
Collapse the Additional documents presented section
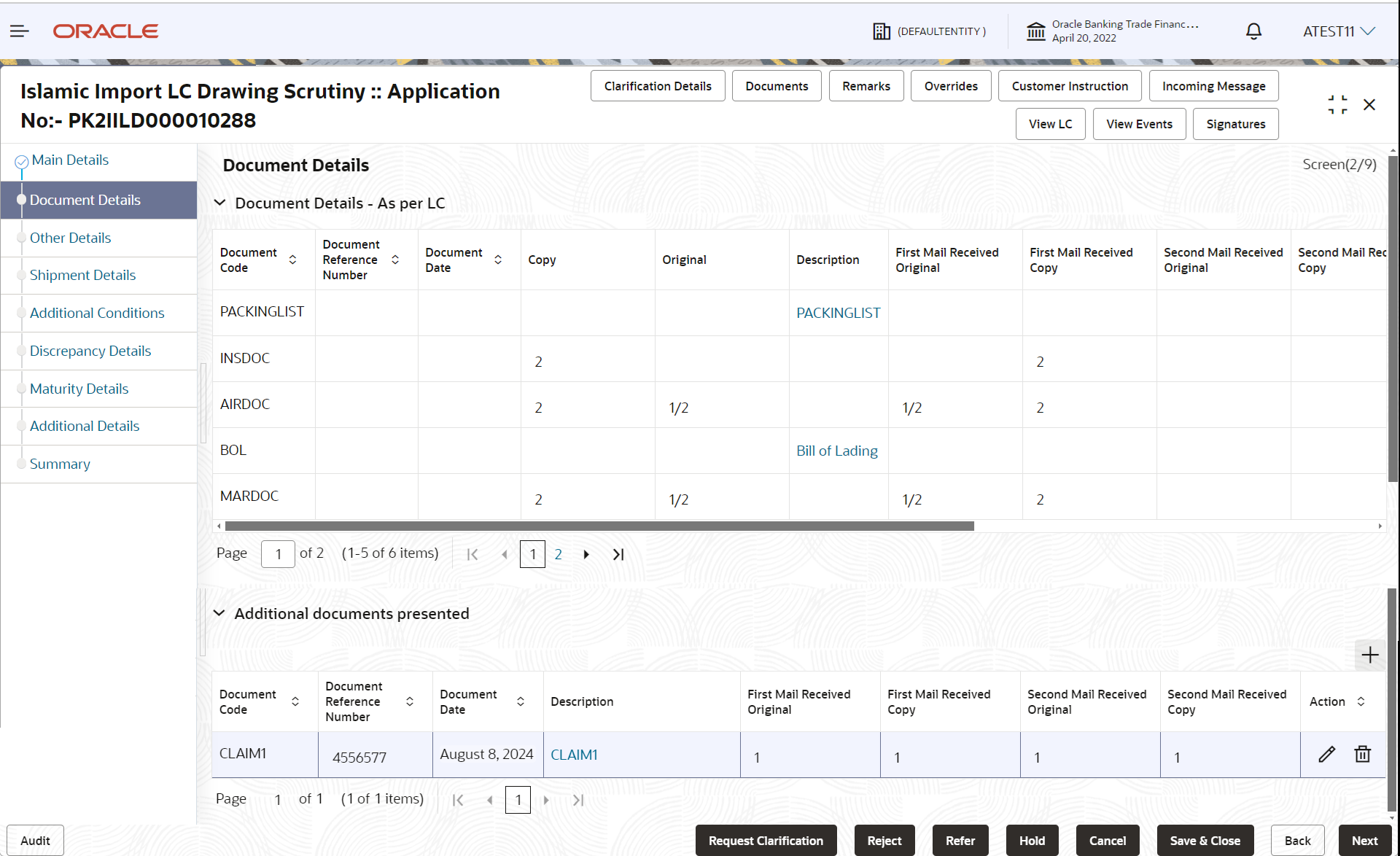tap(220, 613)
